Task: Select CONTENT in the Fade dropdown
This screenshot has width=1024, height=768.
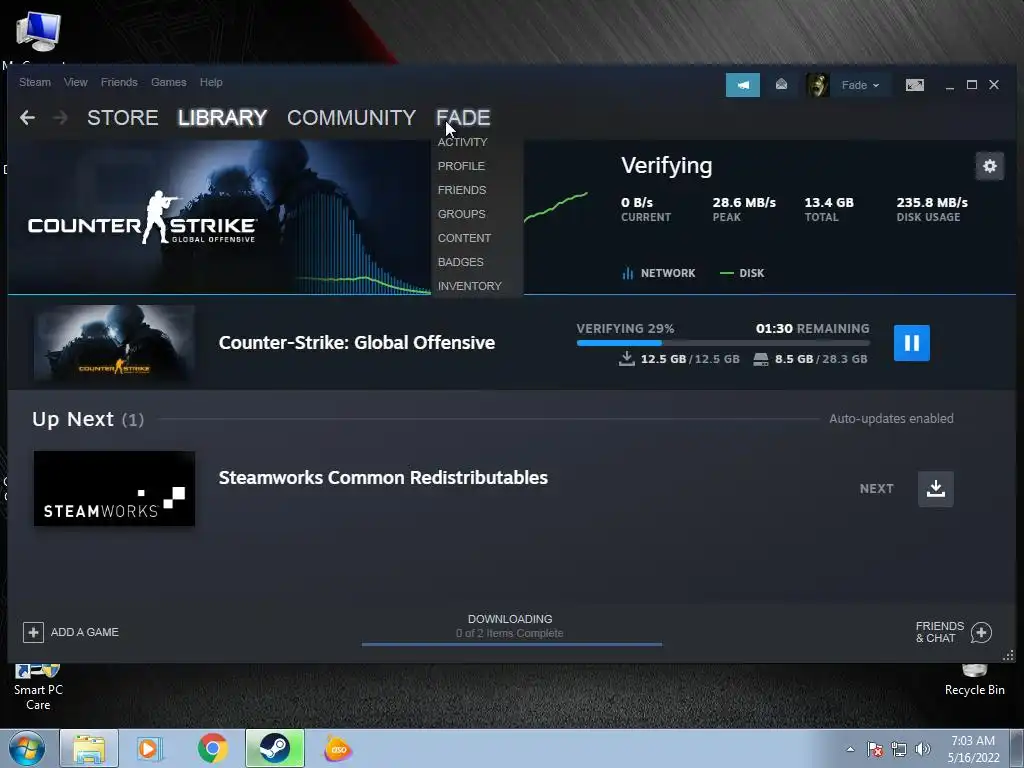Action: pyautogui.click(x=464, y=238)
